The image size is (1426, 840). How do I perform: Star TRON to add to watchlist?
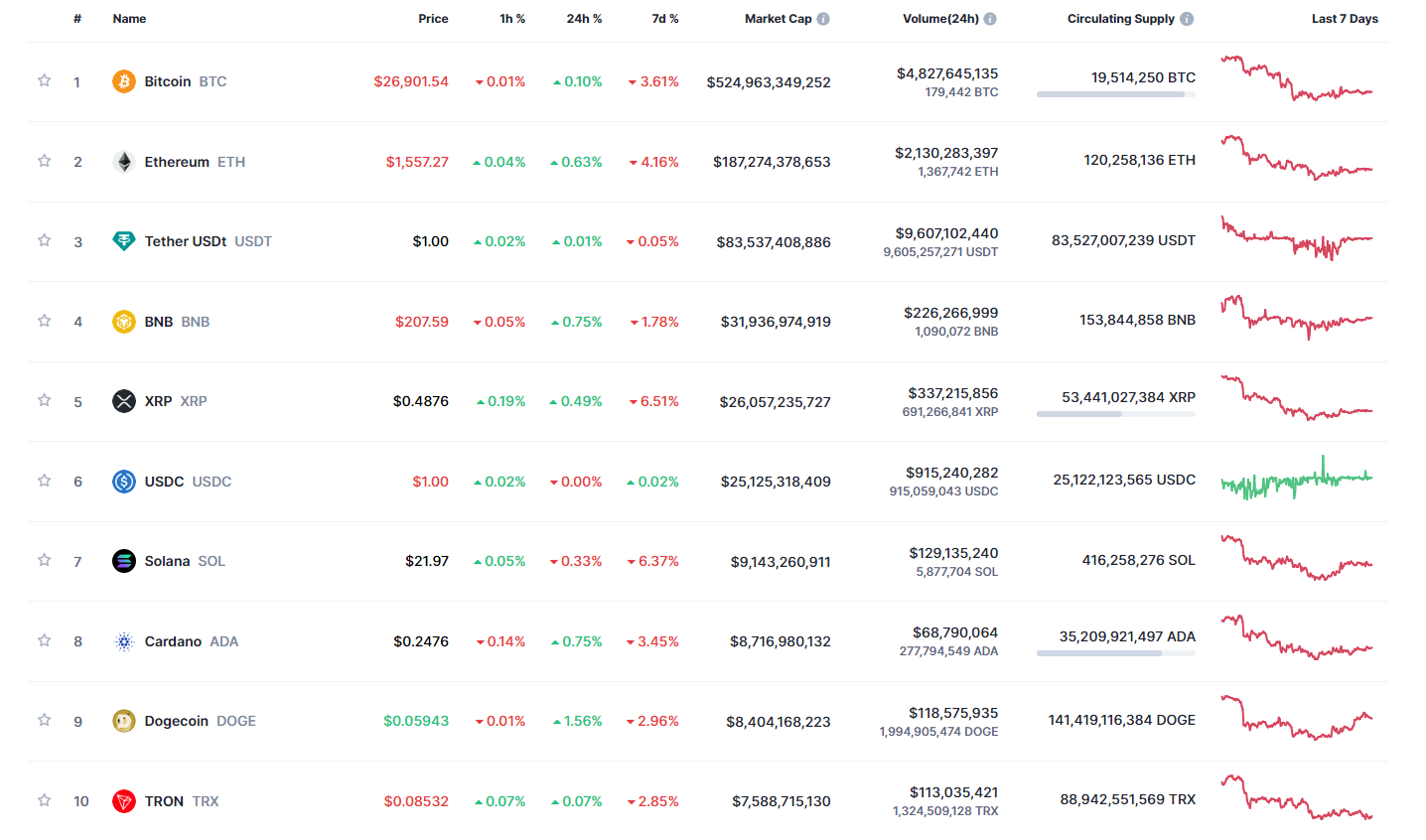pos(45,800)
